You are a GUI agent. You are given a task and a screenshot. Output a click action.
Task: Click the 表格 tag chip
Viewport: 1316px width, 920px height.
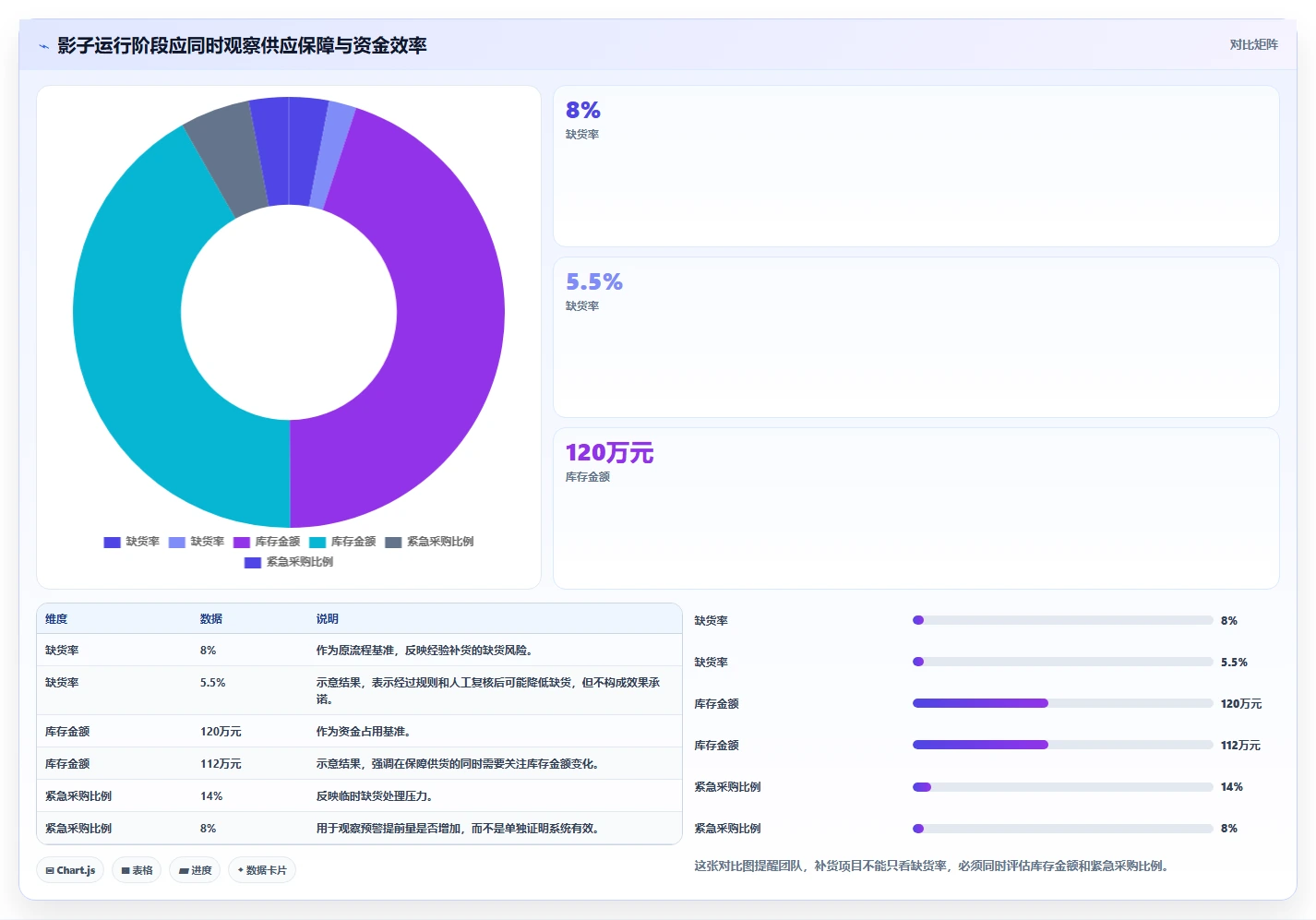(137, 870)
